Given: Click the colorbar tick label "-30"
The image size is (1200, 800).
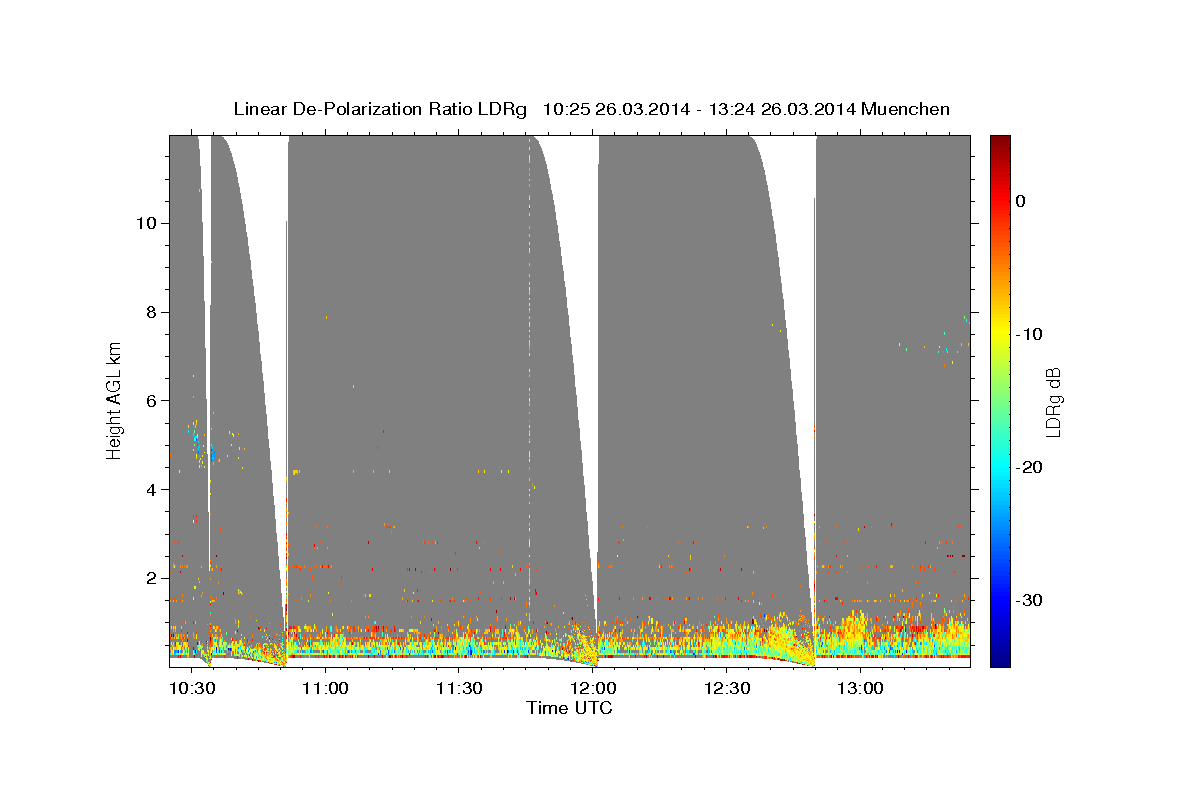Looking at the screenshot, I should pos(1030,601).
